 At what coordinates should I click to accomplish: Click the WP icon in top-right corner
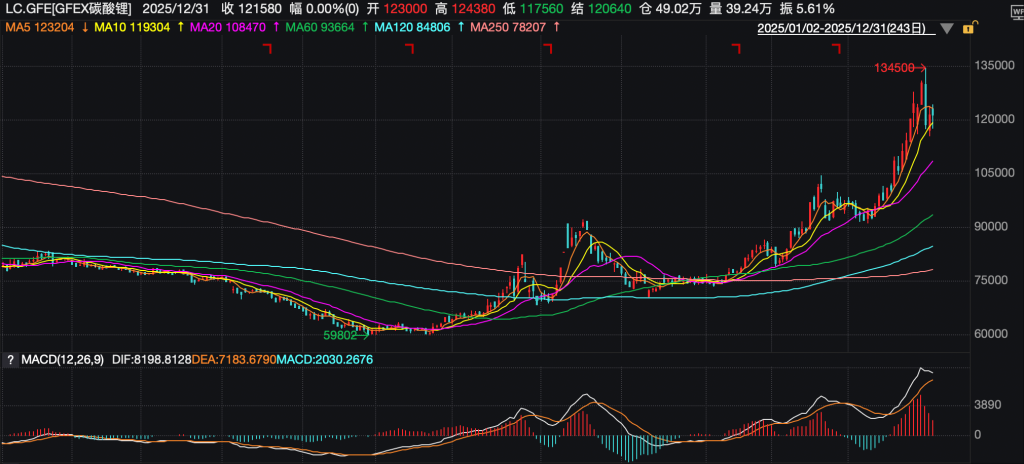[1011, 8]
